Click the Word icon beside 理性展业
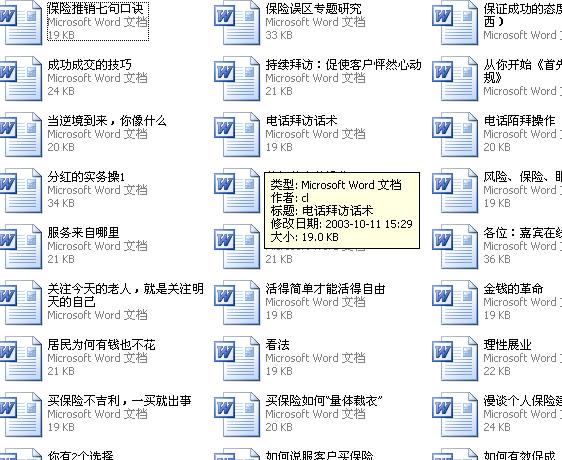The width and height of the screenshot is (562, 460). tap(455, 359)
